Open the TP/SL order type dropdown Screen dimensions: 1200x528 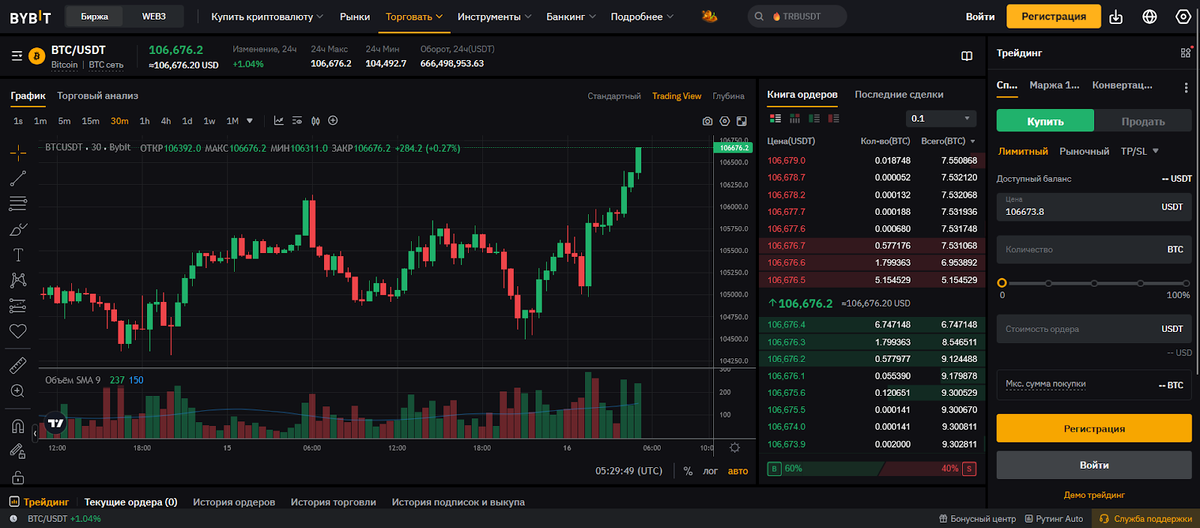click(1139, 151)
